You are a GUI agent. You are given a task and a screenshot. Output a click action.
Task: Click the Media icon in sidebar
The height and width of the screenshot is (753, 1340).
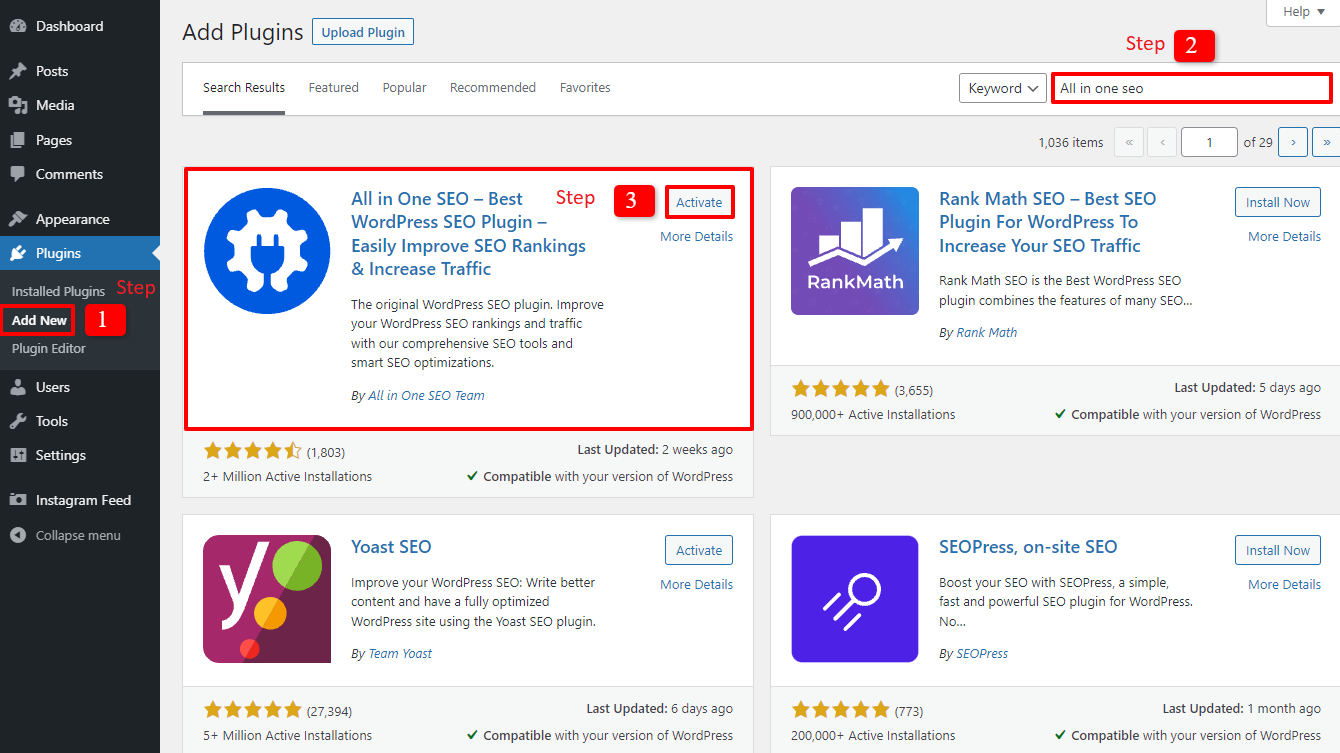click(17, 105)
